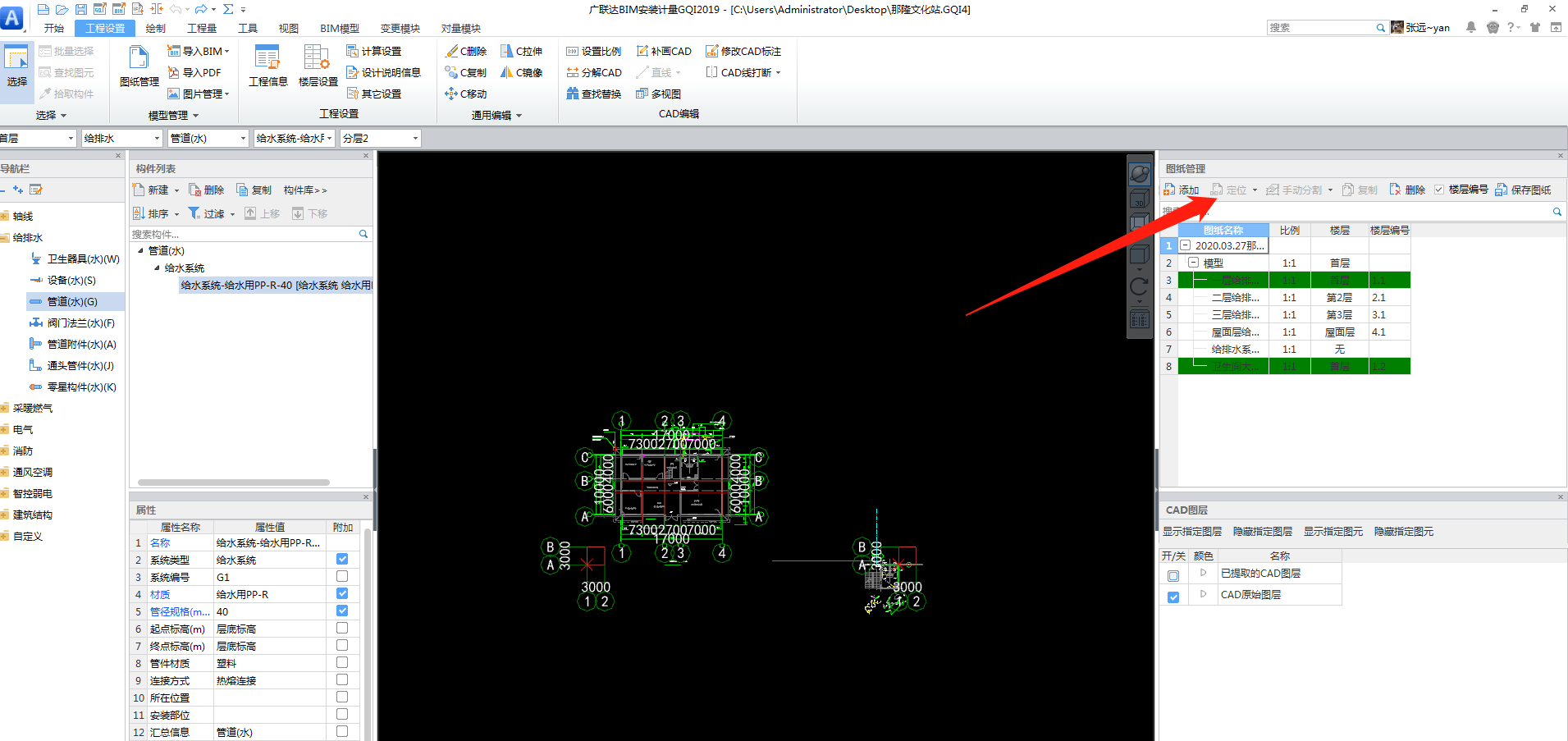Click the 导入PDF import button

tap(194, 72)
